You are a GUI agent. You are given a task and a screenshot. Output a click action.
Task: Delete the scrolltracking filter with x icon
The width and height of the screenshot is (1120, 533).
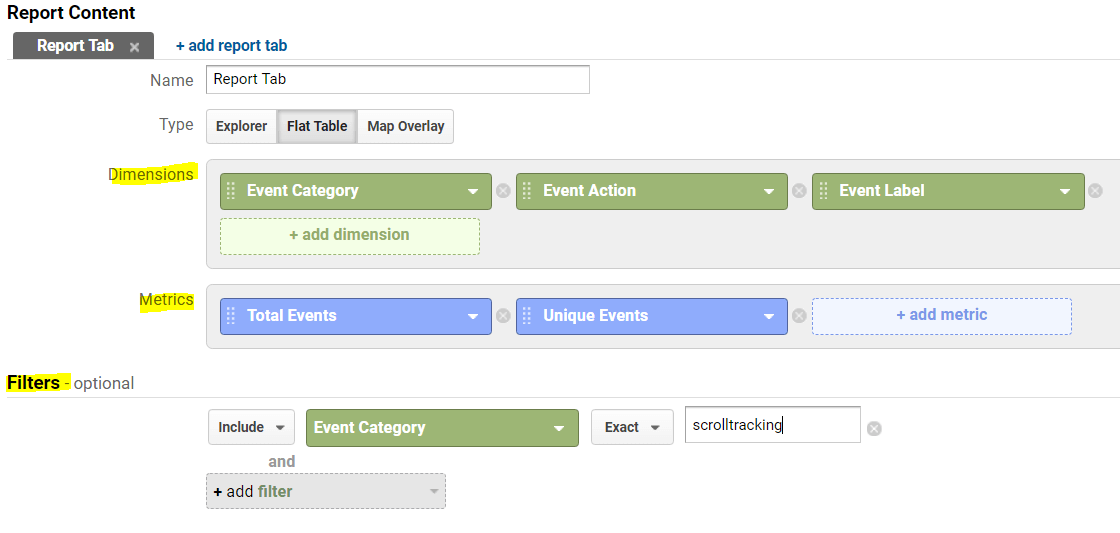coord(874,428)
